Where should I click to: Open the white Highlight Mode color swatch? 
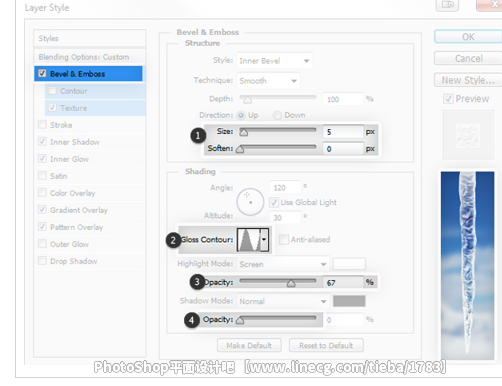click(x=349, y=264)
